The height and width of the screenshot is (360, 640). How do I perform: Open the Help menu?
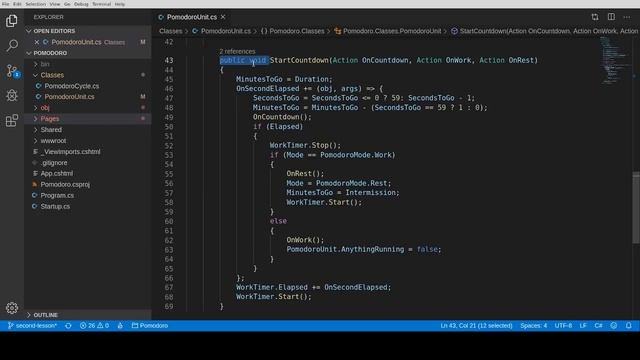pos(120,4)
